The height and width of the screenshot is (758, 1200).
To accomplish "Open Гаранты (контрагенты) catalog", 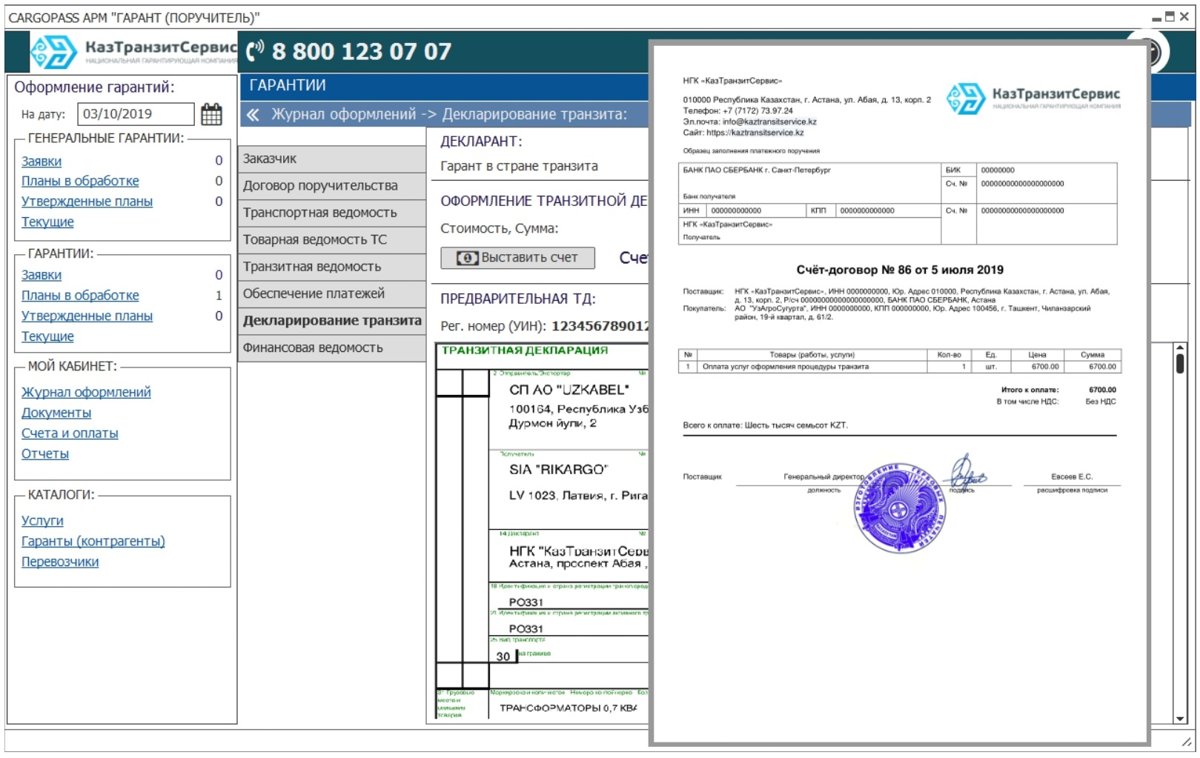I will (x=93, y=541).
